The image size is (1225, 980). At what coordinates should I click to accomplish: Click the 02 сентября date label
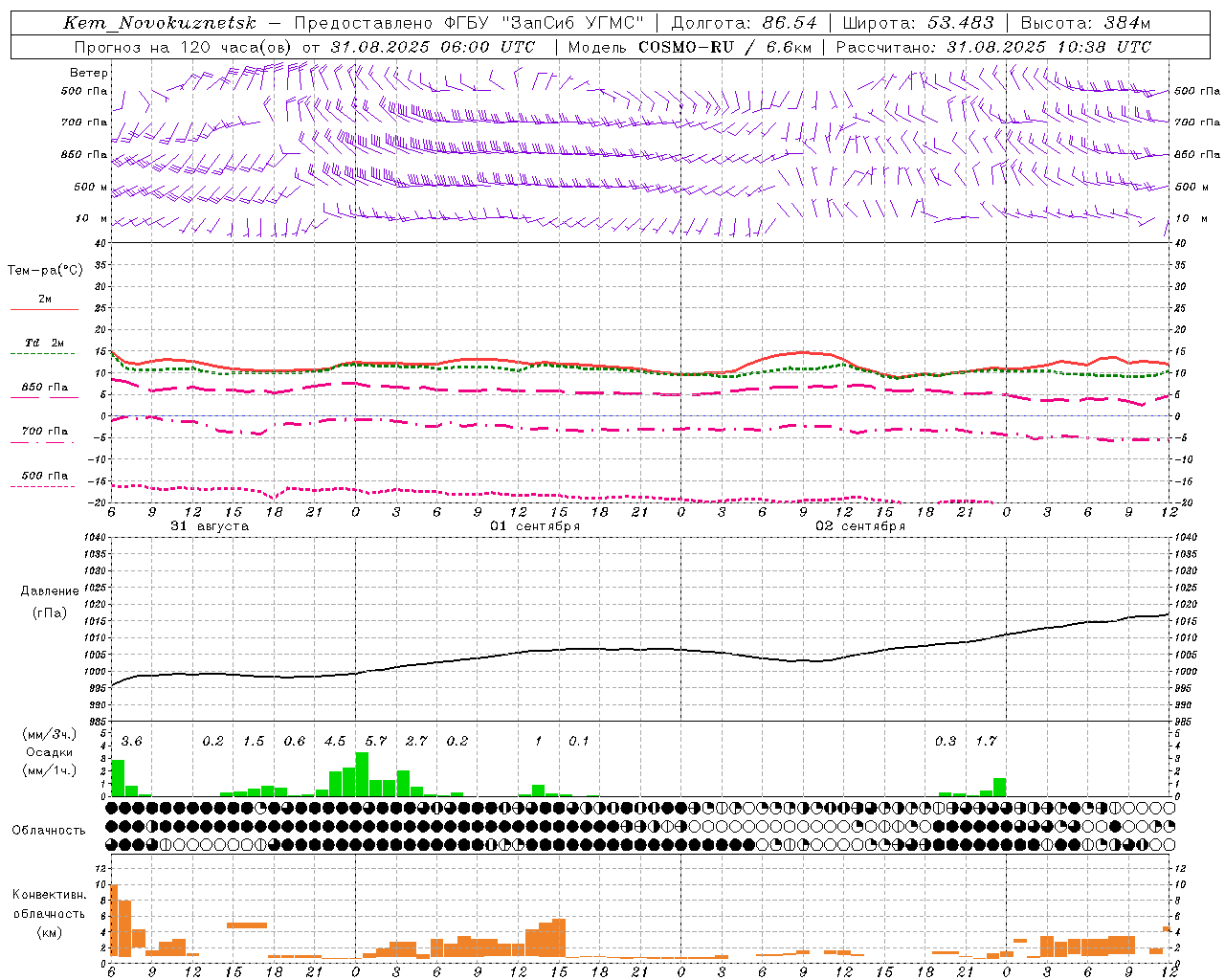coord(860,526)
